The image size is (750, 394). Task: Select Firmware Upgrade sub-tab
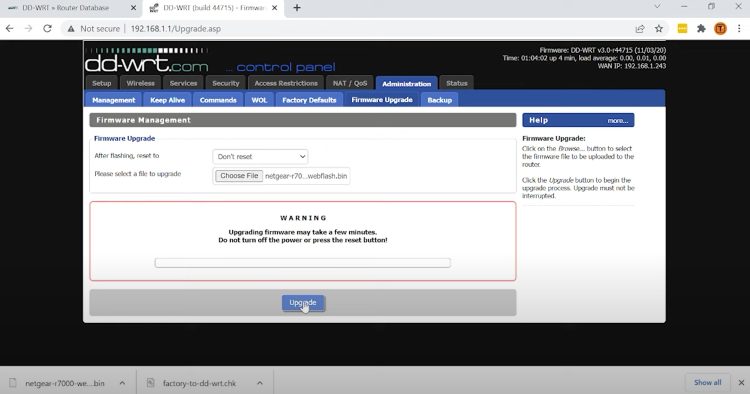point(382,100)
